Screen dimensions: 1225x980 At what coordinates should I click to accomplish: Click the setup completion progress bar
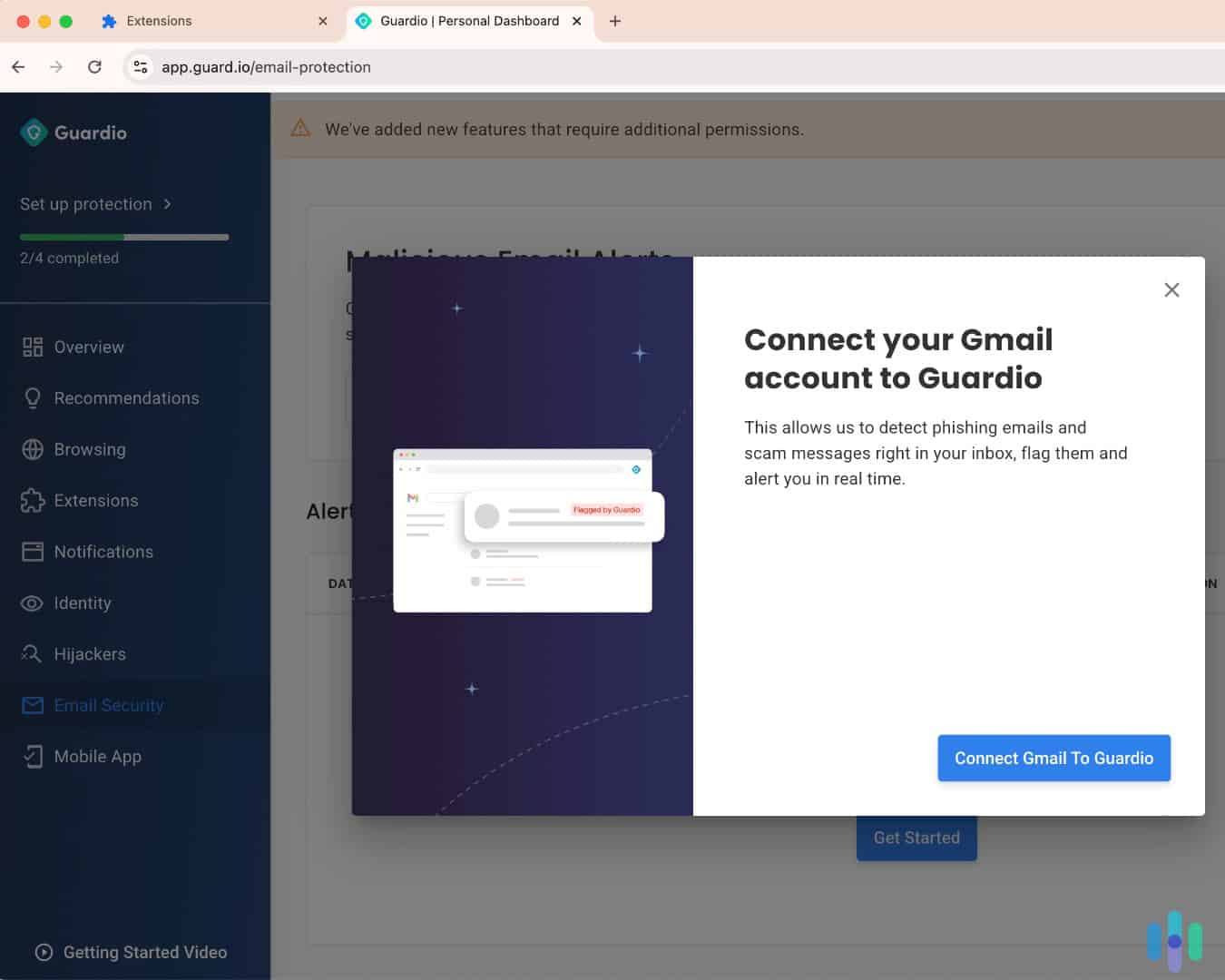point(123,237)
